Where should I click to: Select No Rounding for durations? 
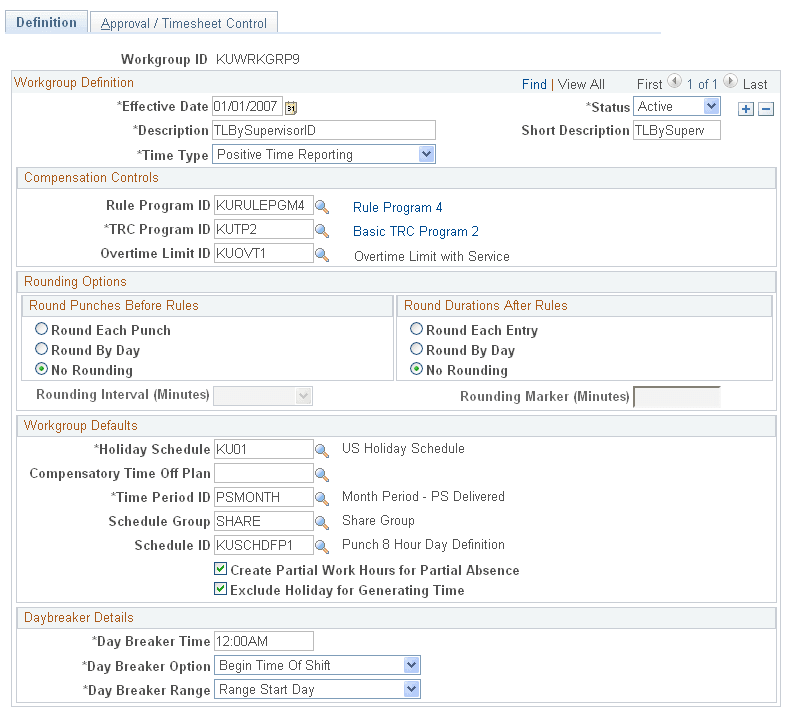pyautogui.click(x=416, y=369)
